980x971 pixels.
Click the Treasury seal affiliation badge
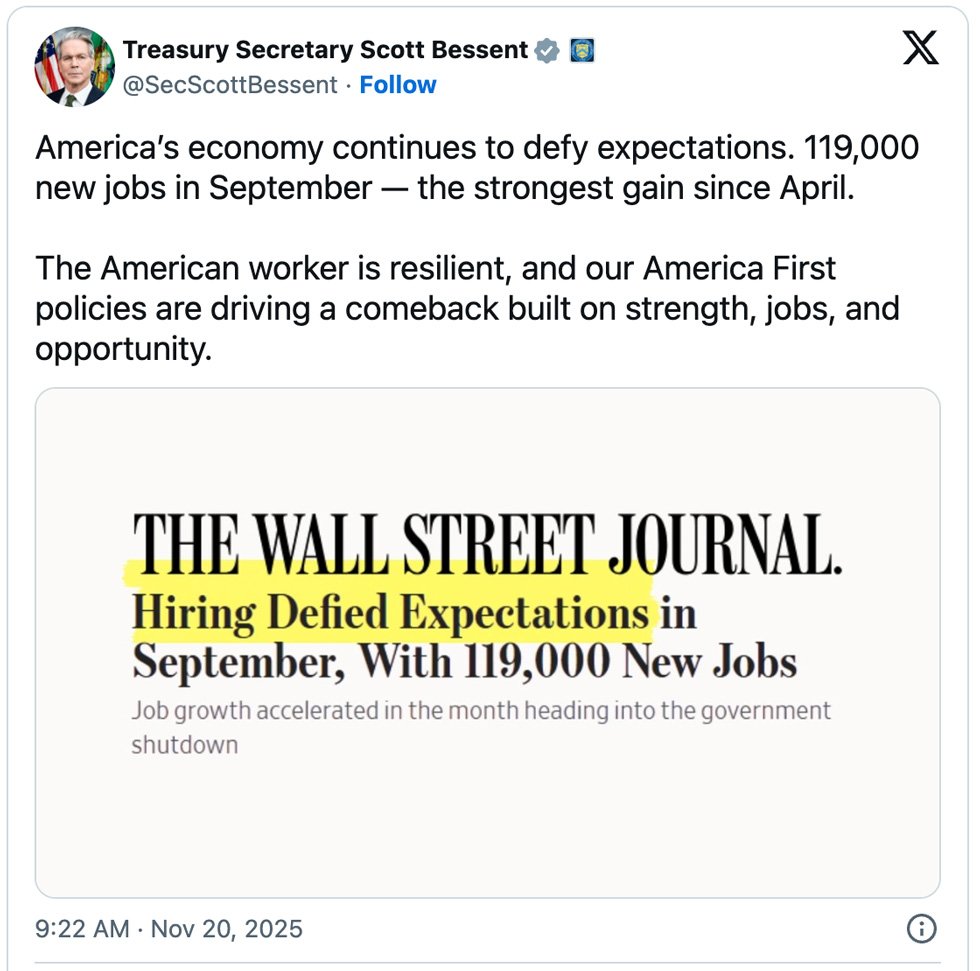click(x=582, y=50)
